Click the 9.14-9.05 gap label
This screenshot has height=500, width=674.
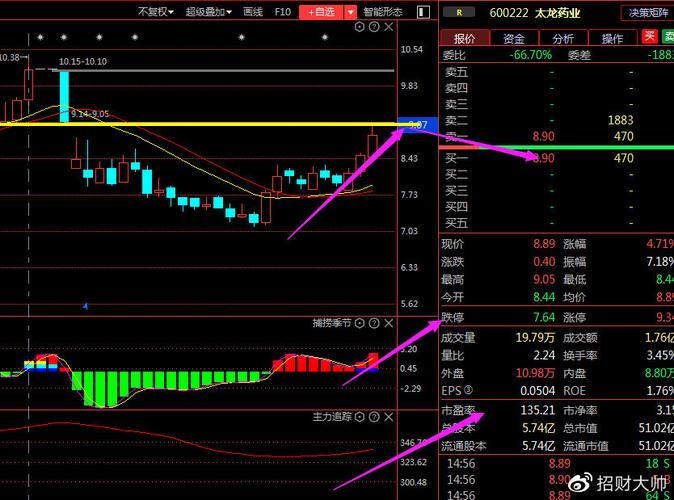(x=90, y=114)
